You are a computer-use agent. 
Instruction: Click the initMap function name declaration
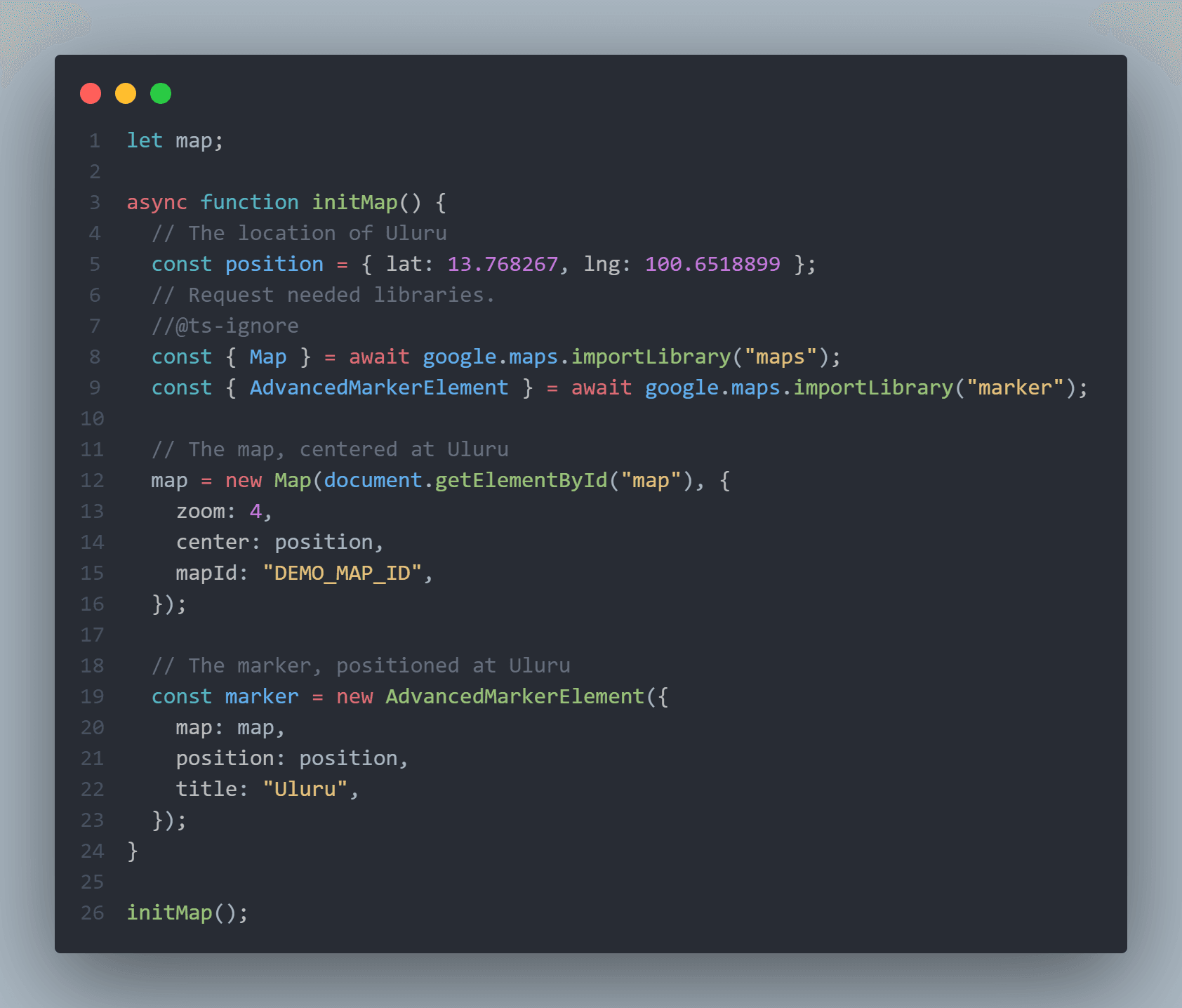(355, 203)
